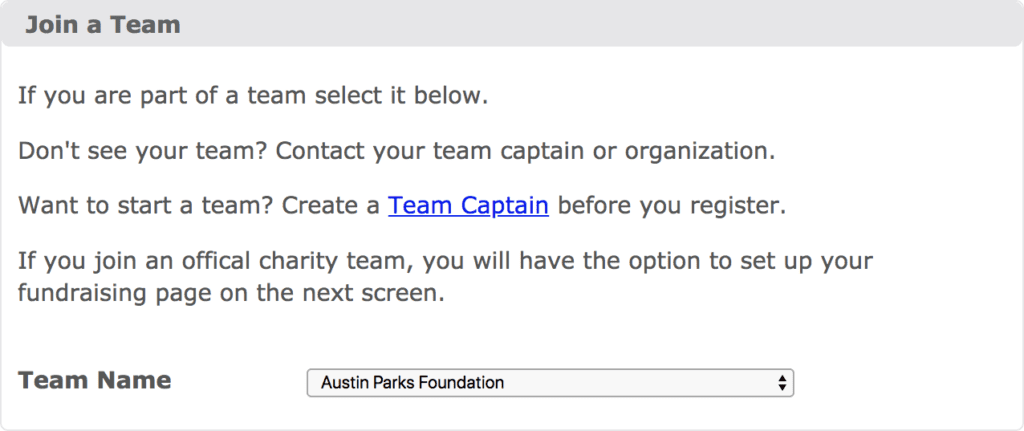
Task: Select the Austin Parks Foundation text
Action: pyautogui.click(x=412, y=382)
